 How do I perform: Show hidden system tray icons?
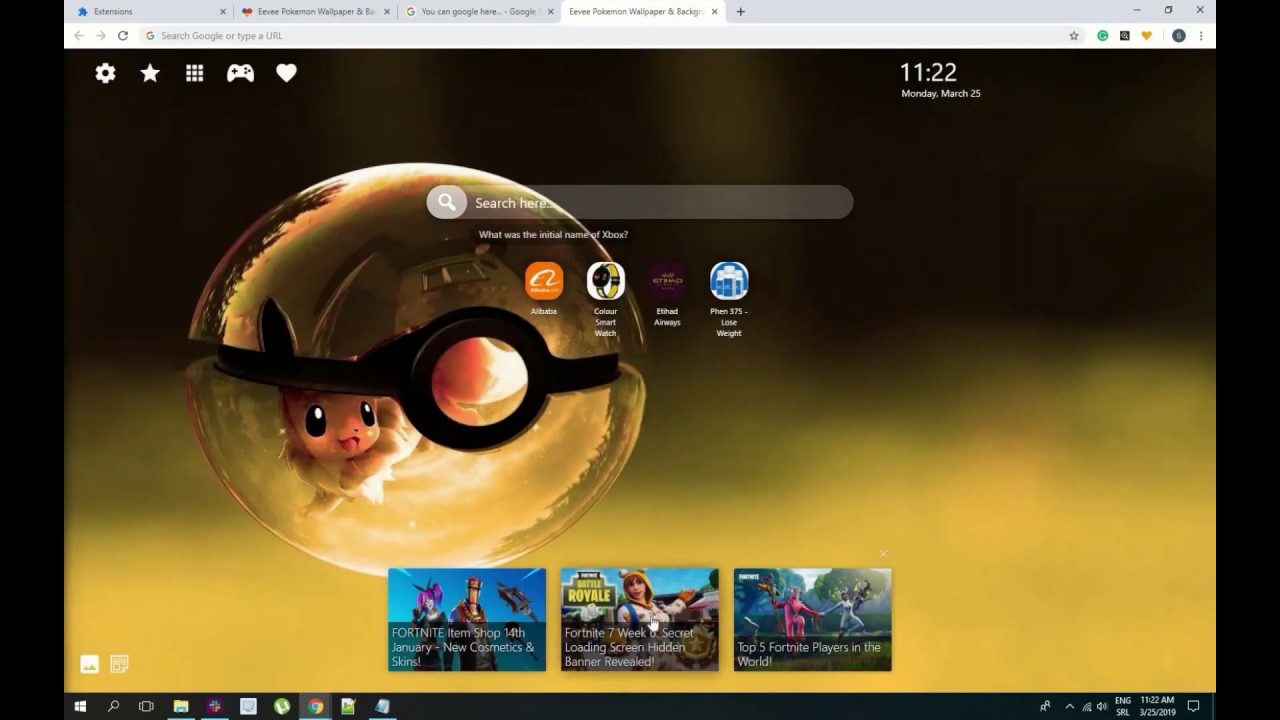pyautogui.click(x=1069, y=706)
